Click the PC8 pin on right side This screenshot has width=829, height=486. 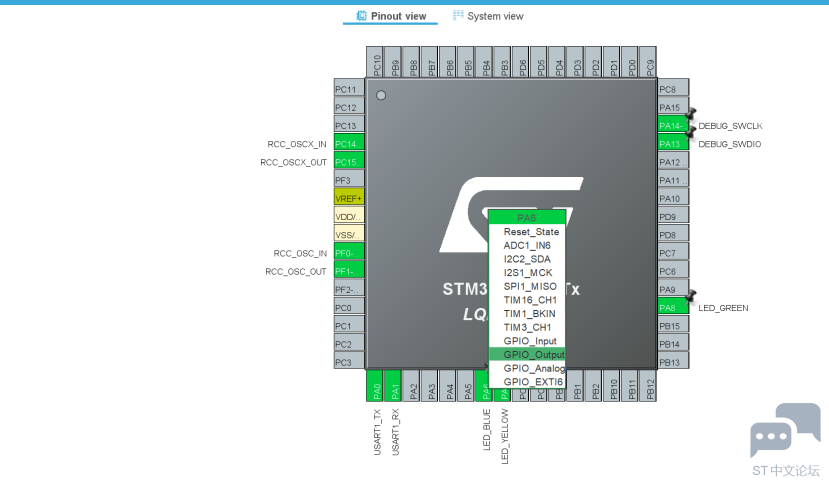(674, 89)
